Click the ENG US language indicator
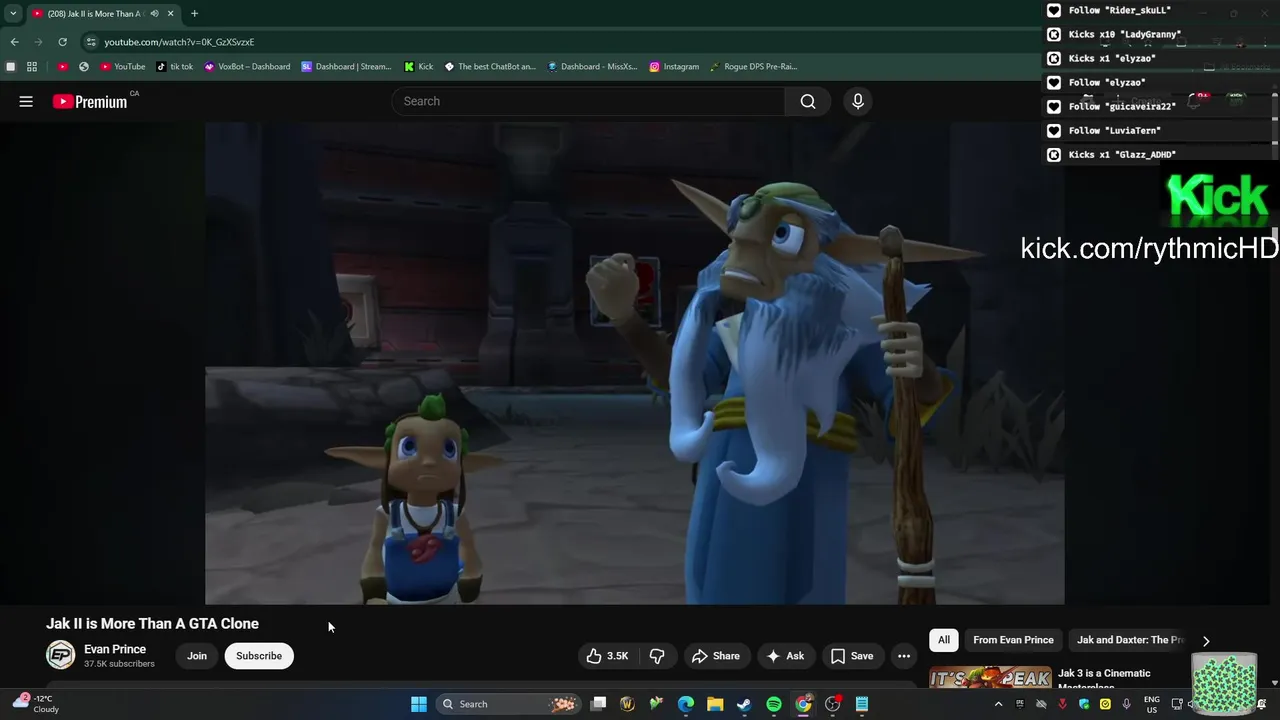Image resolution: width=1280 pixels, height=720 pixels. (x=1152, y=704)
